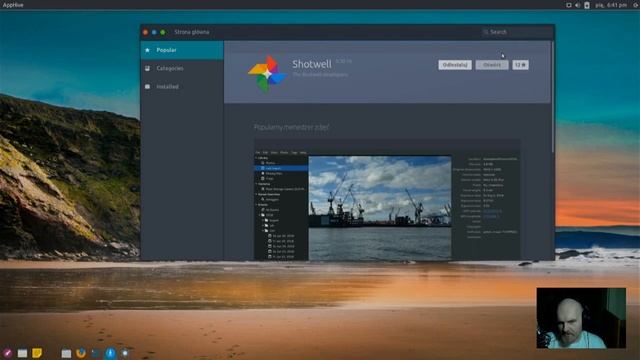The height and width of the screenshot is (360, 640).
Task: Open the Installed section in sidebar
Action: pos(182,87)
